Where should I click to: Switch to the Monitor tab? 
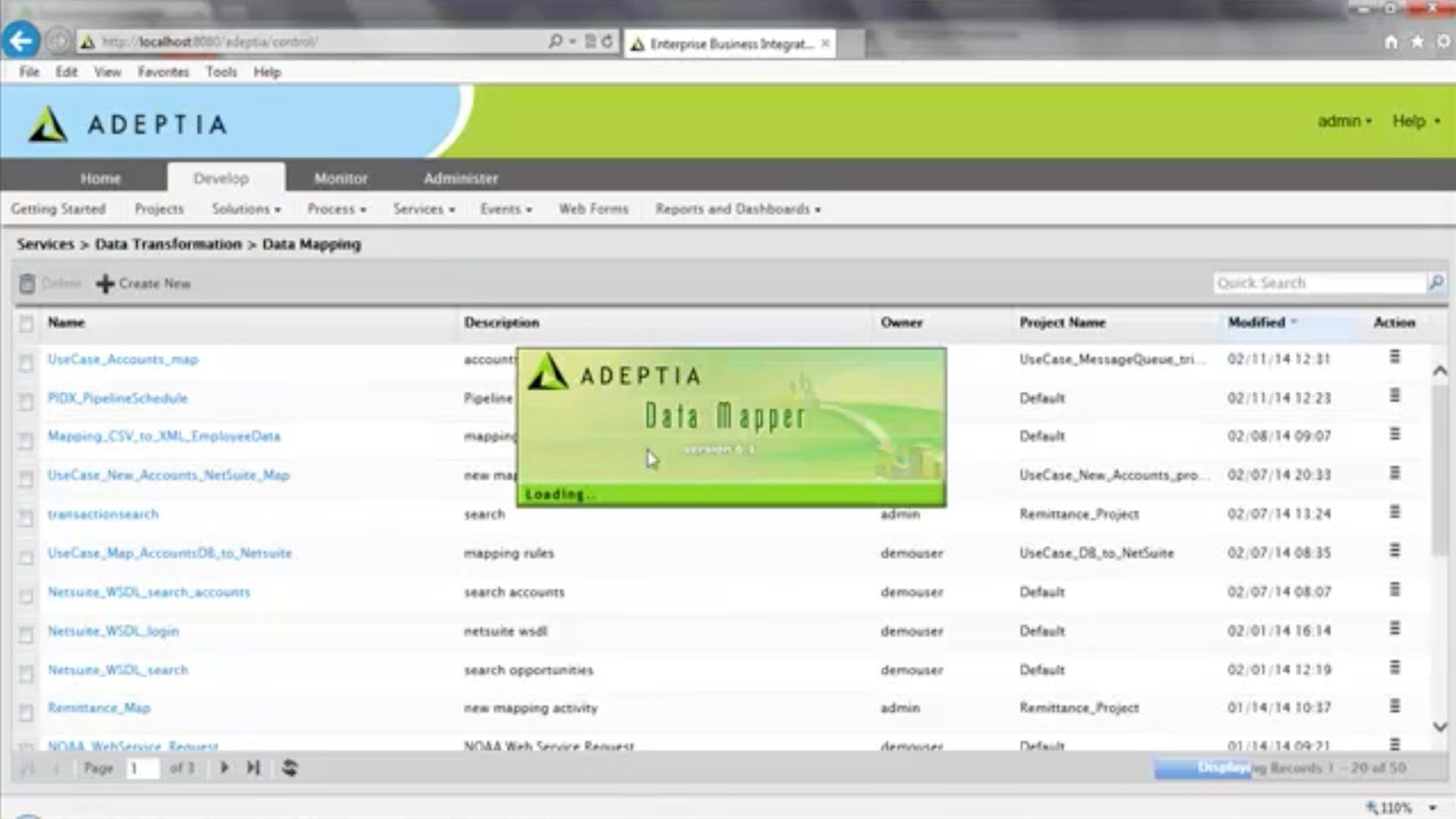point(340,178)
